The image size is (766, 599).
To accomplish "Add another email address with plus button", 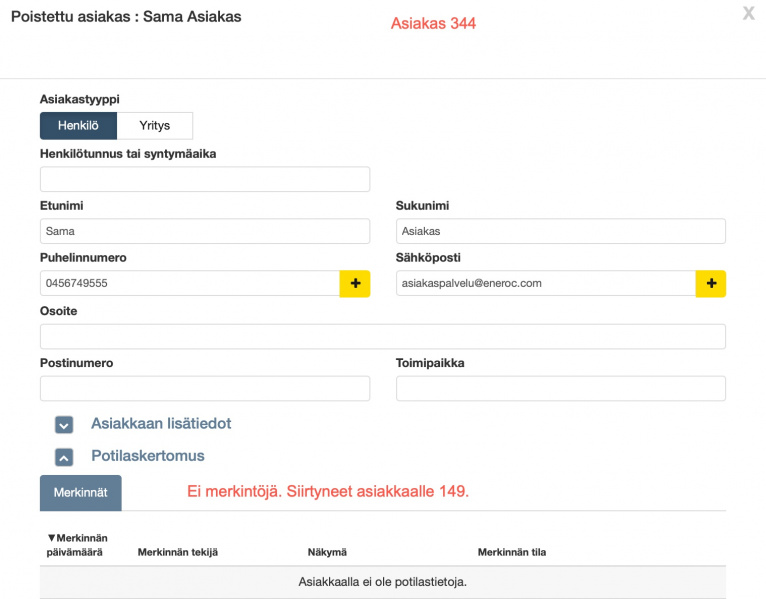I will coord(710,284).
